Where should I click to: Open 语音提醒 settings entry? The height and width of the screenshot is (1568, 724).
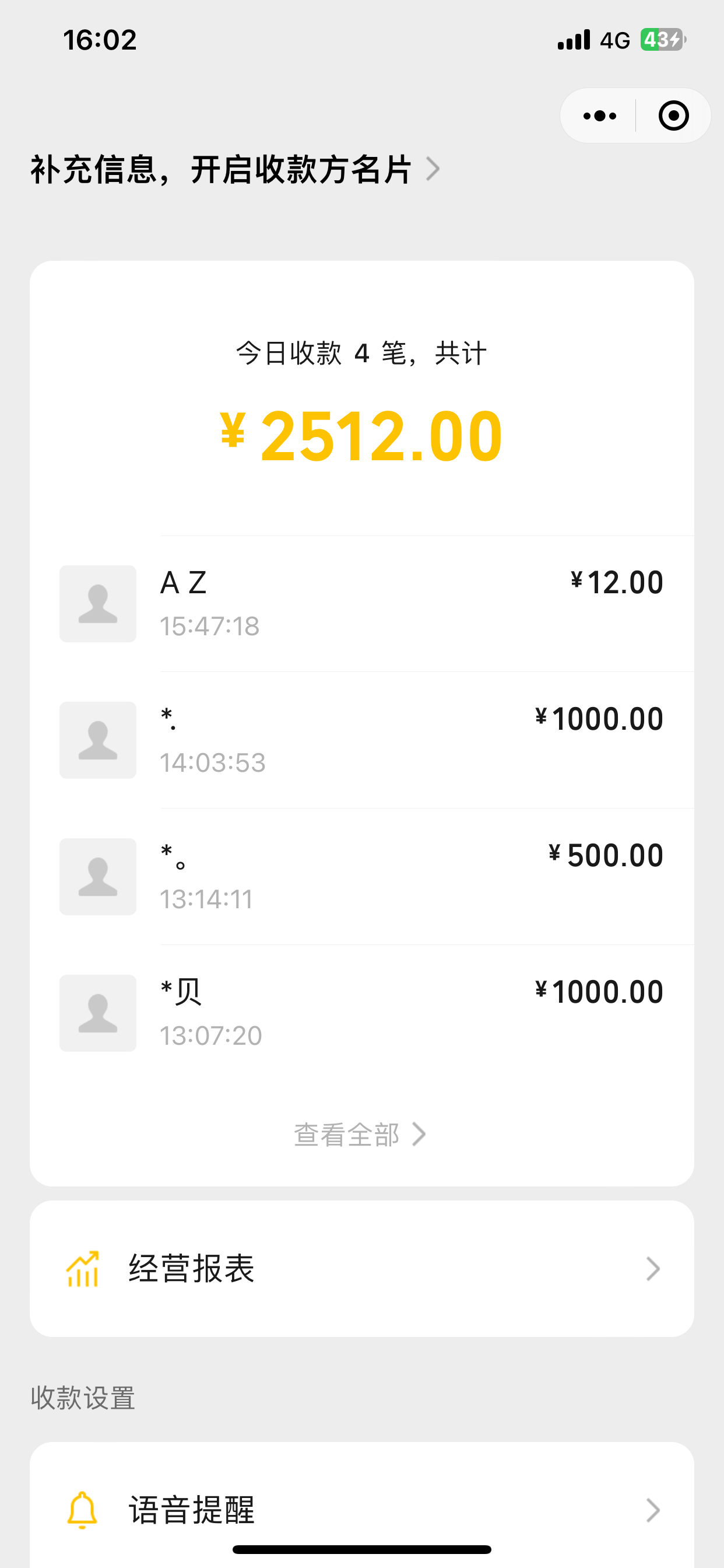coord(192,1510)
